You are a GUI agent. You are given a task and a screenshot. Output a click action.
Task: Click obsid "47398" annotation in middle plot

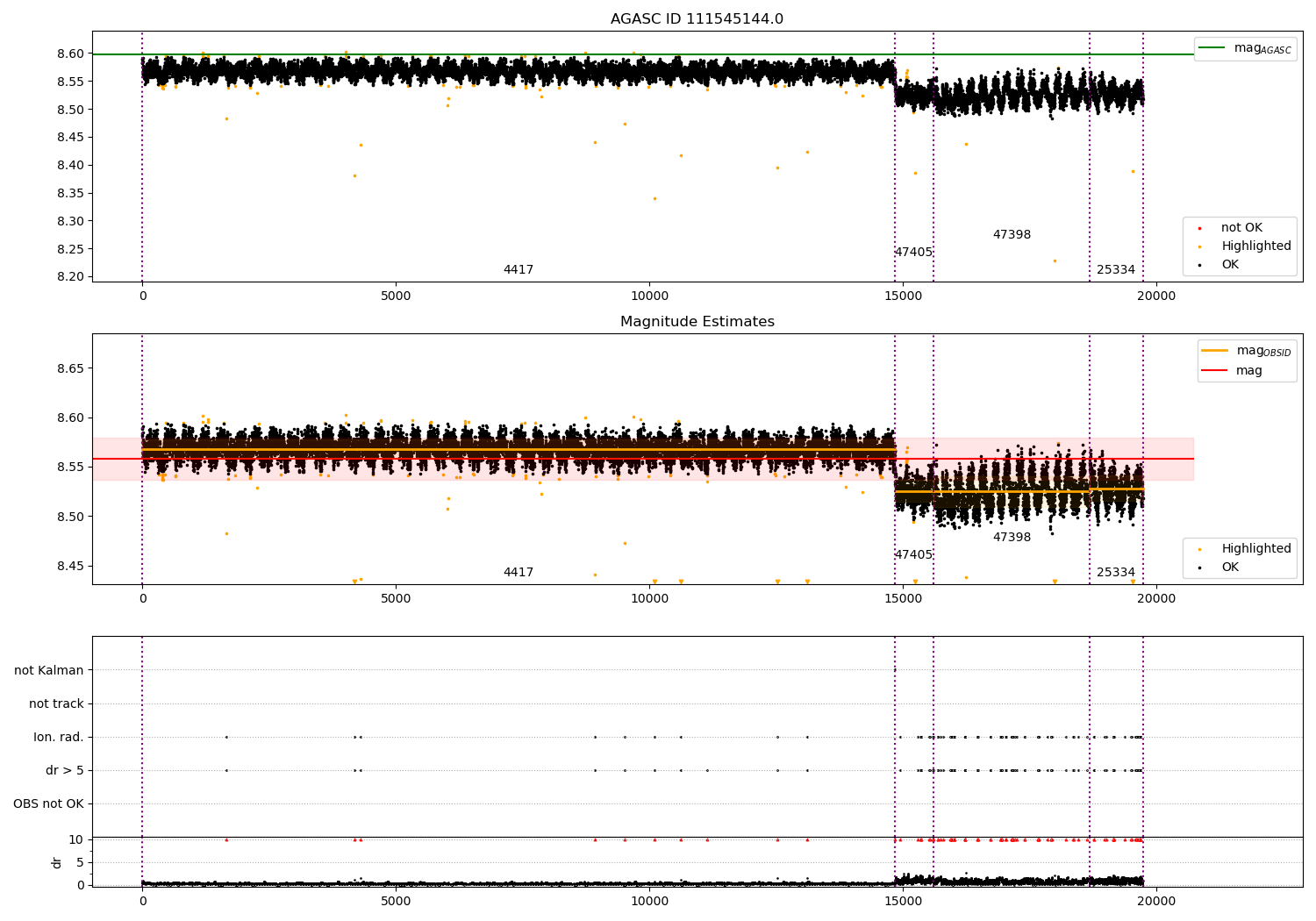1012,538
